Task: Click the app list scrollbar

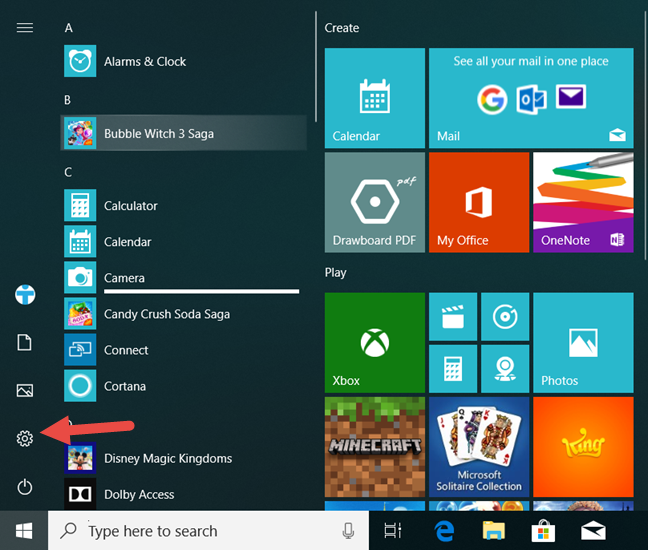Action: click(x=316, y=67)
